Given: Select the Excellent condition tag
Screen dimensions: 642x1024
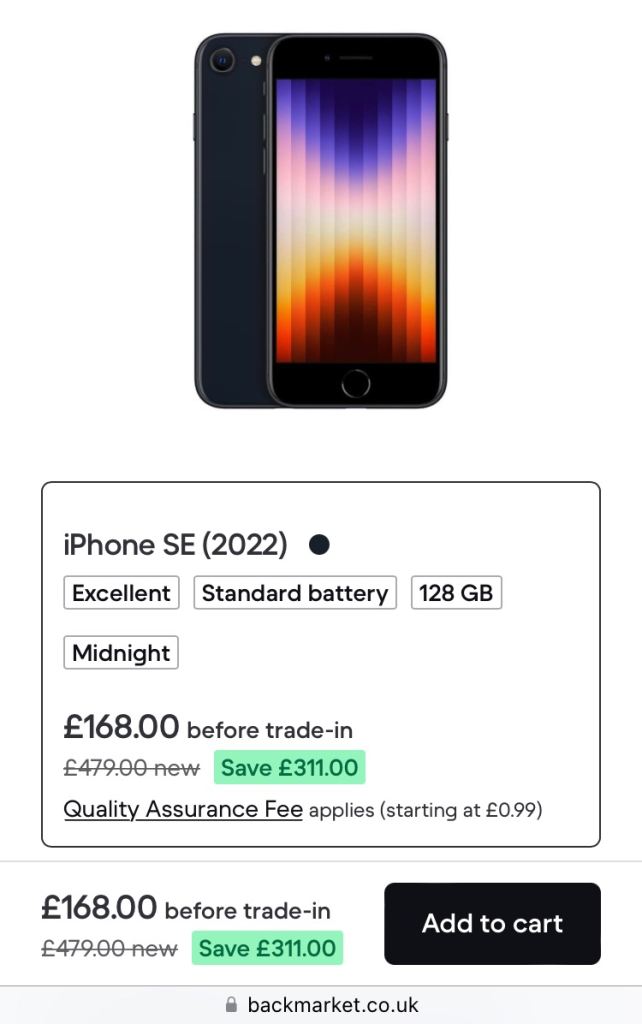Looking at the screenshot, I should [121, 593].
